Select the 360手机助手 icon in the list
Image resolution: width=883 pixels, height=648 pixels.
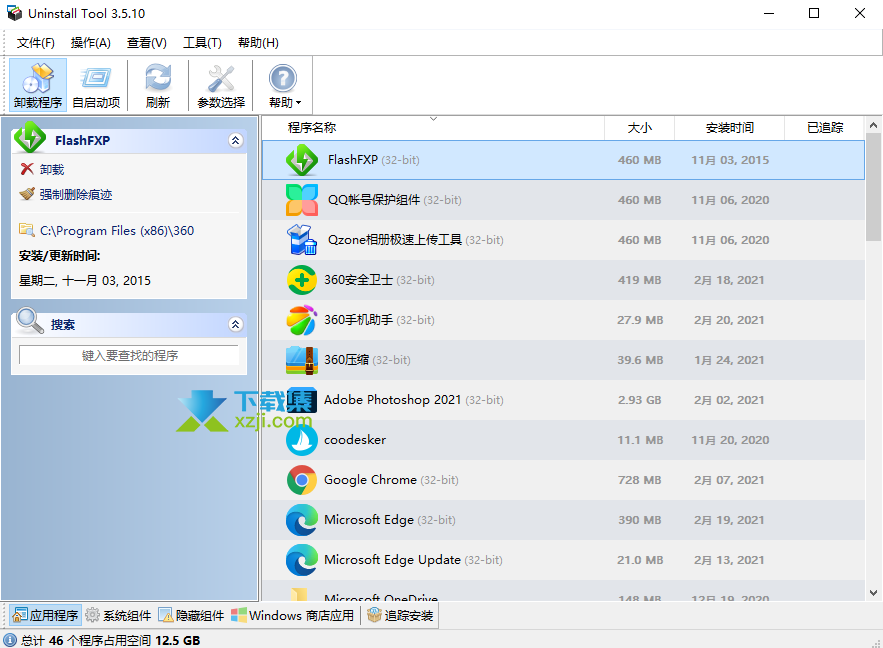[x=302, y=320]
